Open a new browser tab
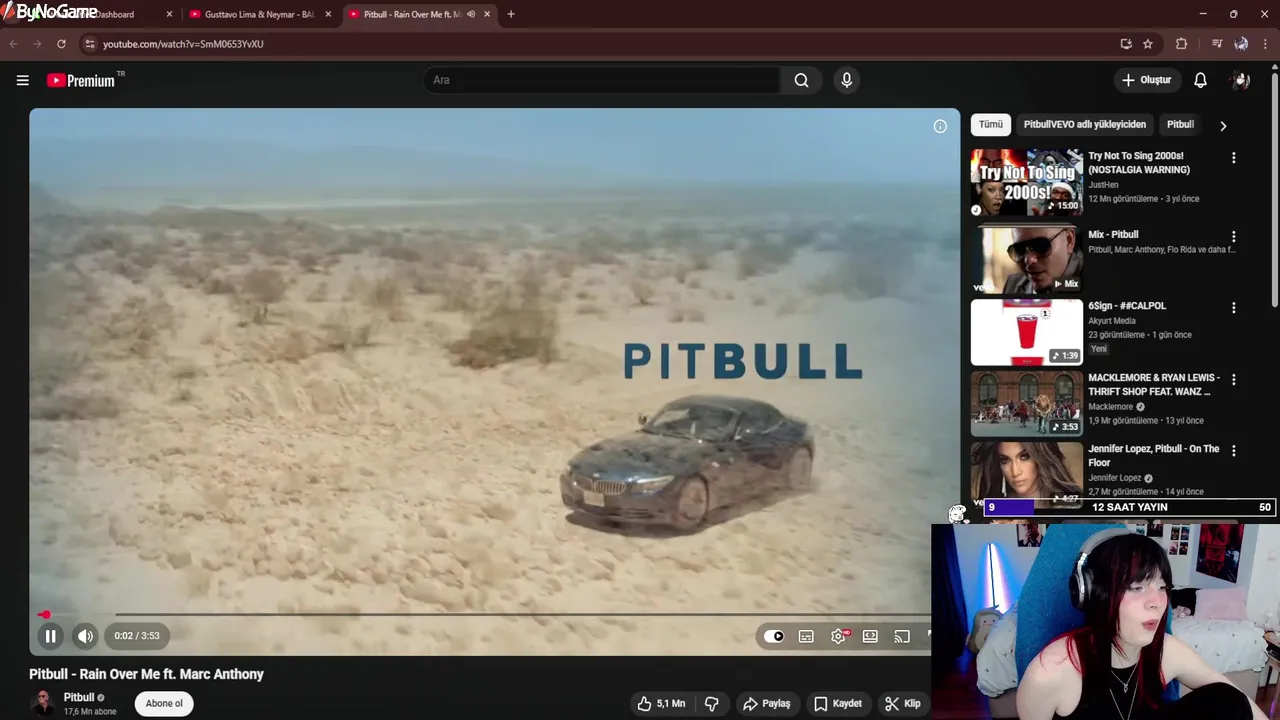 511,14
